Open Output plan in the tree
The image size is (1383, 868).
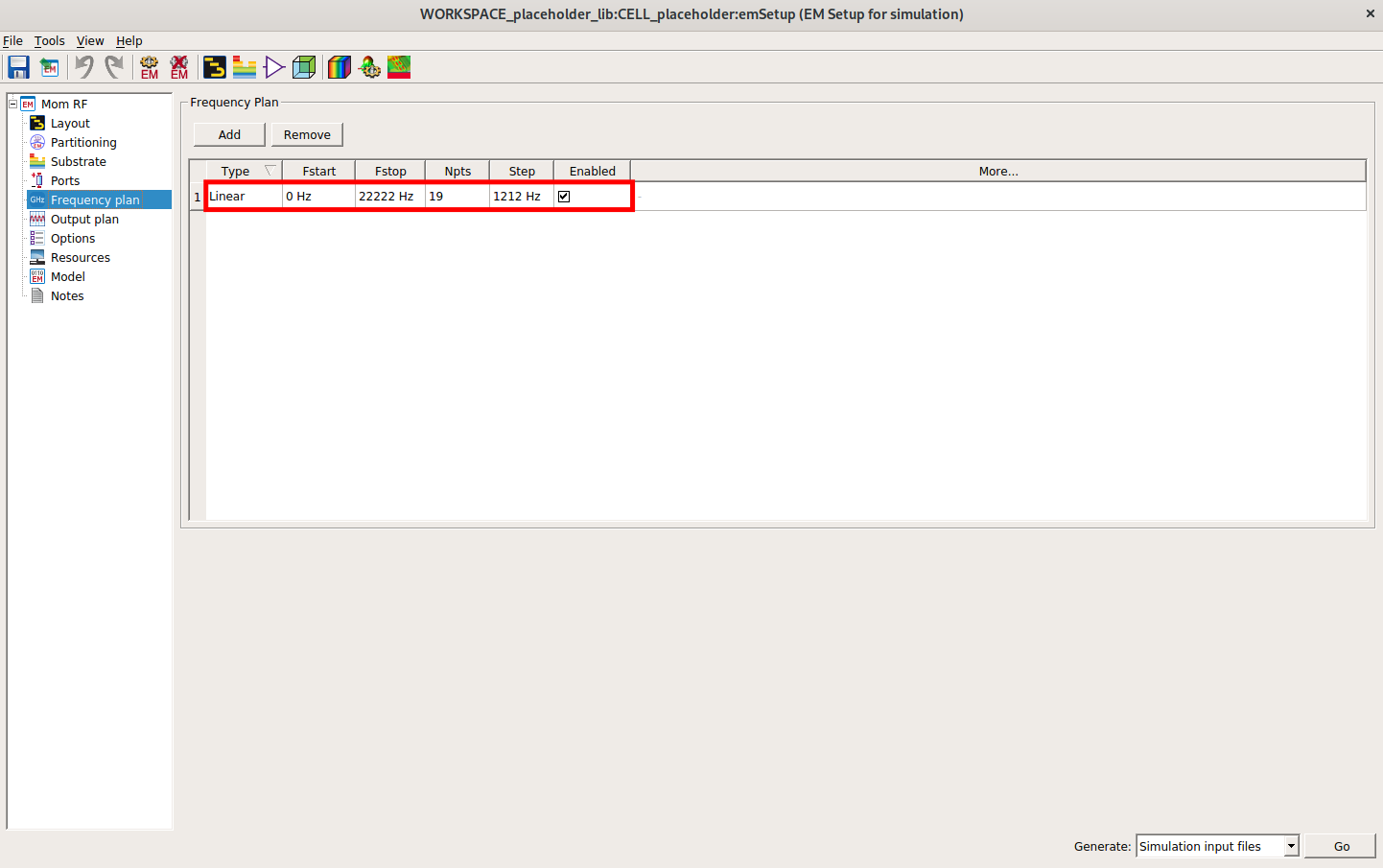point(84,219)
